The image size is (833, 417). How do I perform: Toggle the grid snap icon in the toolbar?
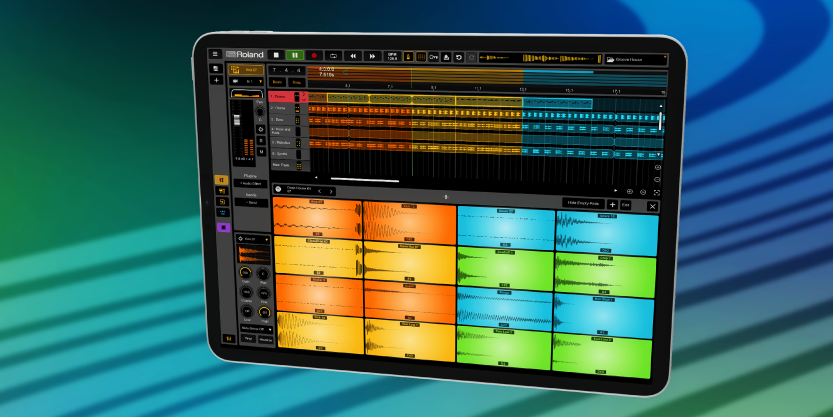click(421, 56)
